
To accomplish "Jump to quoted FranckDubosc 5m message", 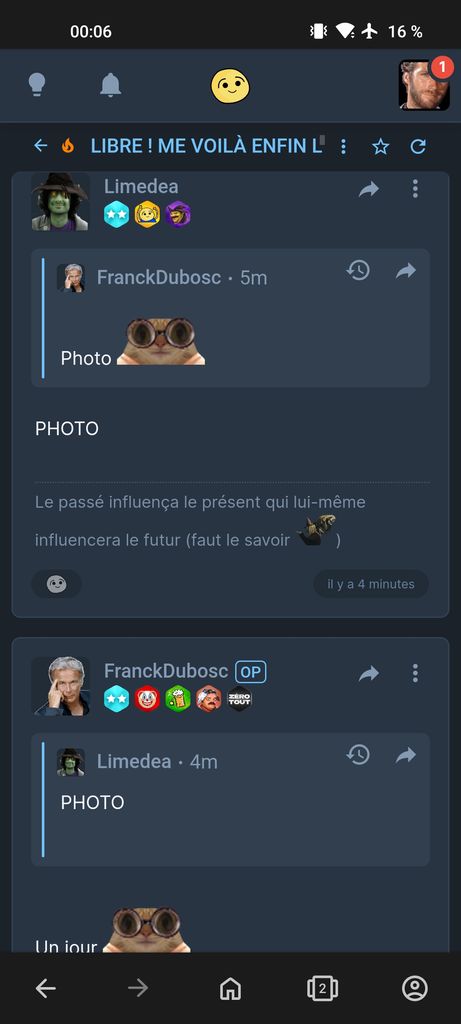I will (405, 270).
